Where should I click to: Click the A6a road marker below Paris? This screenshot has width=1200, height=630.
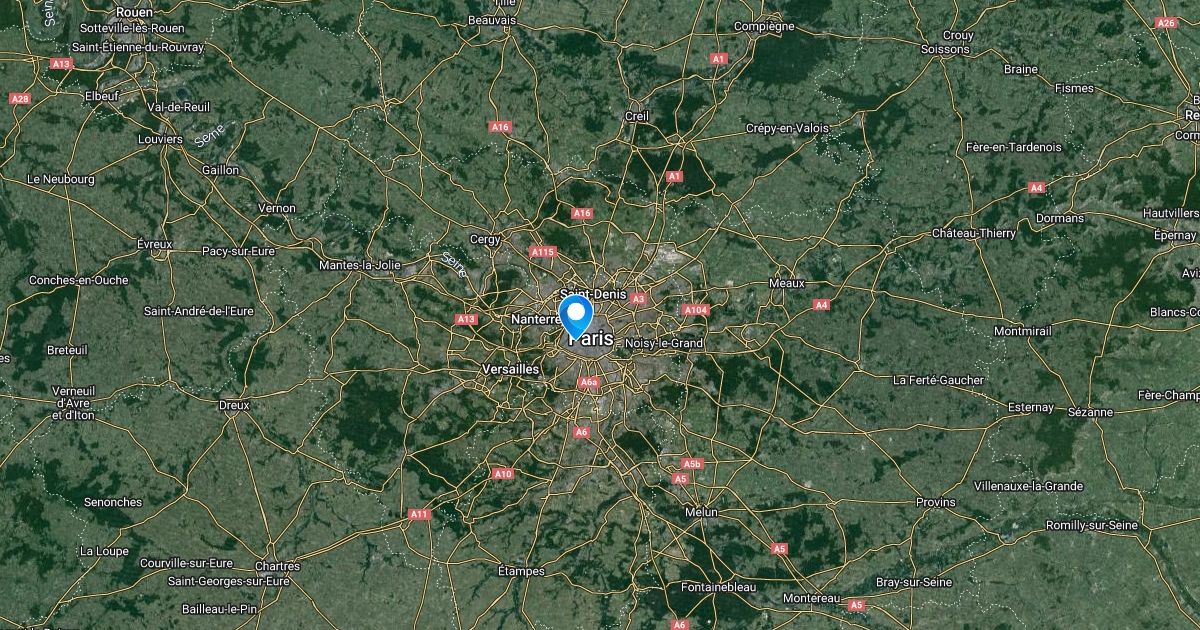coord(588,382)
